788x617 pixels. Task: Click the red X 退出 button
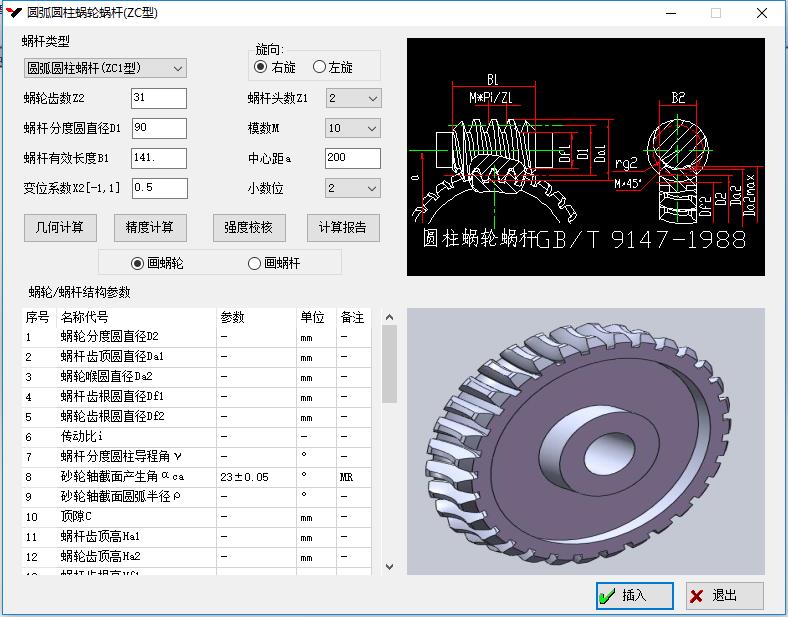pos(725,596)
